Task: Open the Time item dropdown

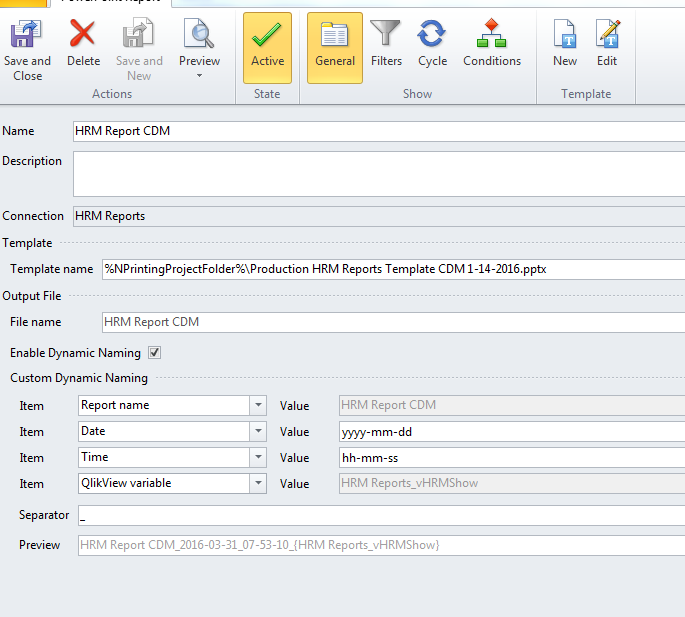Action: click(x=258, y=457)
